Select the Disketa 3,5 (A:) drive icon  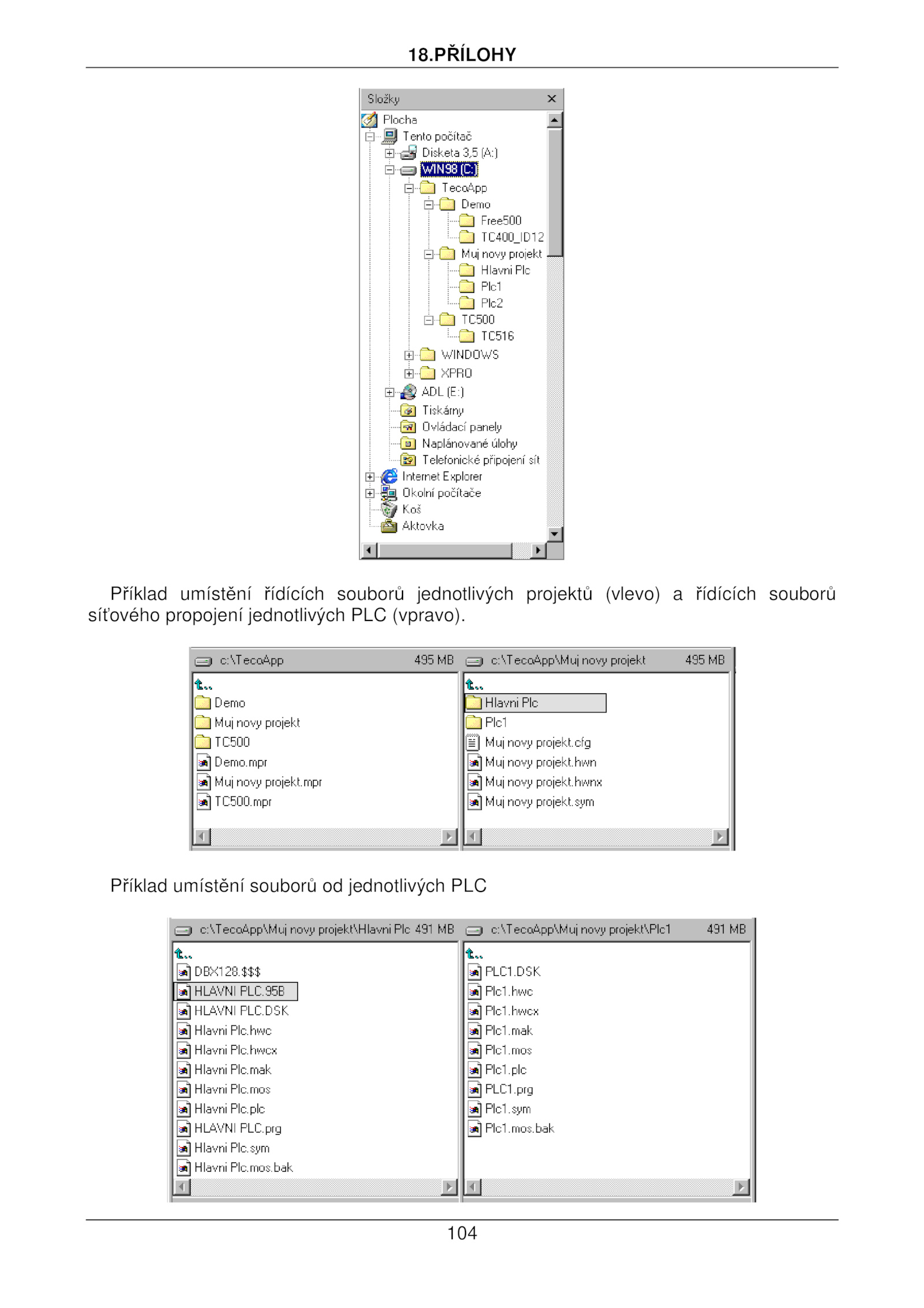point(408,153)
